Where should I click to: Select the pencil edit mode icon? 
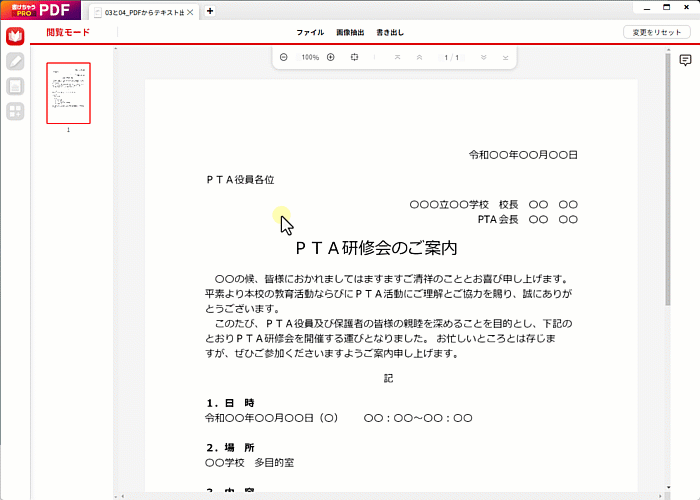point(15,61)
